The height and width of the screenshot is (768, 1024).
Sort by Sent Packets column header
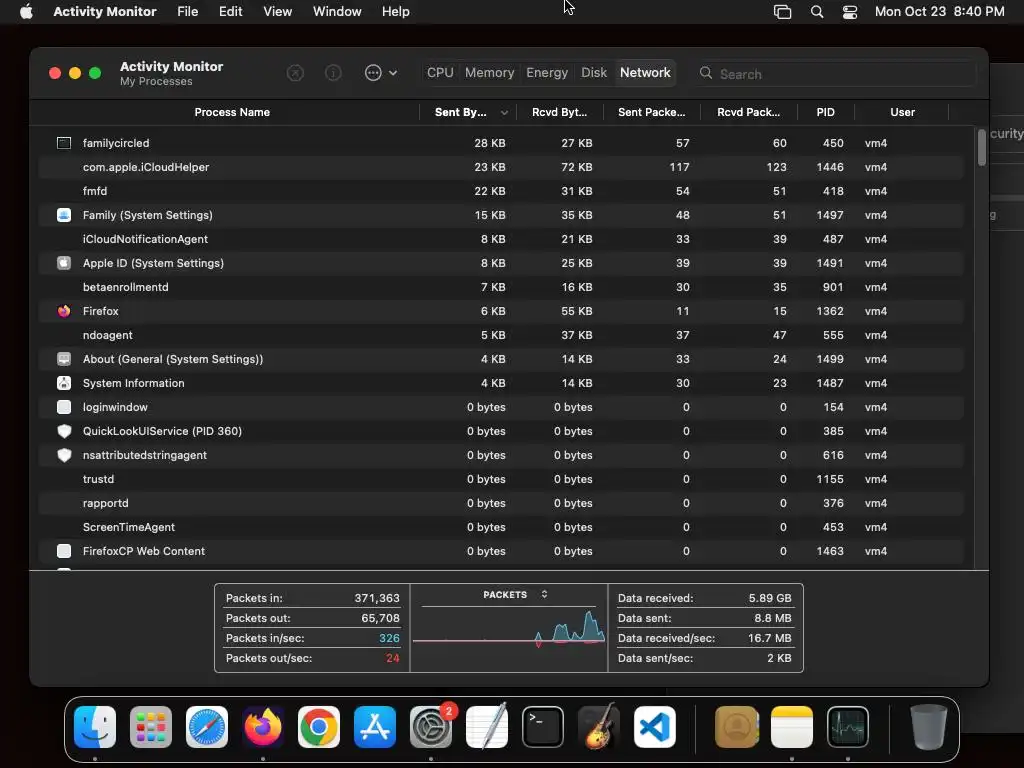click(651, 112)
